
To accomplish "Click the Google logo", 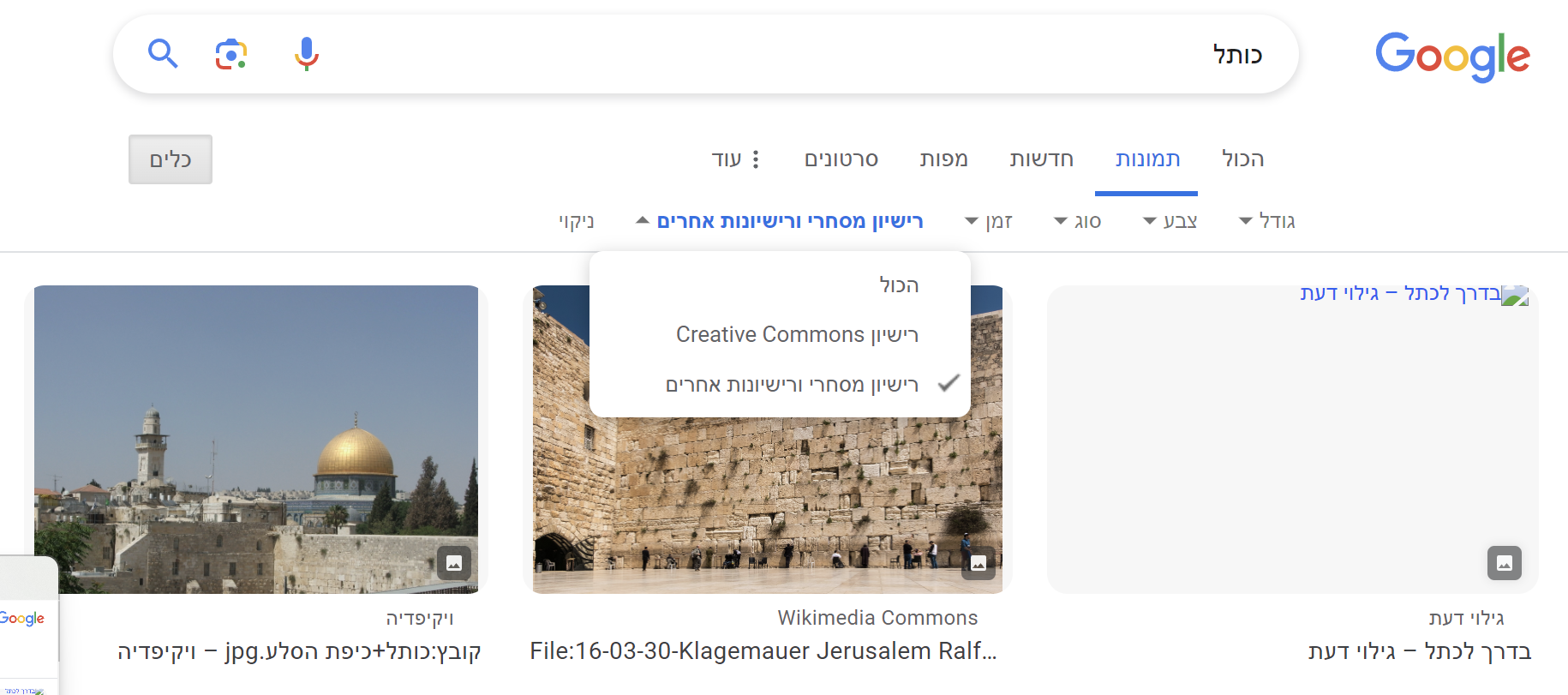I will (x=1452, y=57).
